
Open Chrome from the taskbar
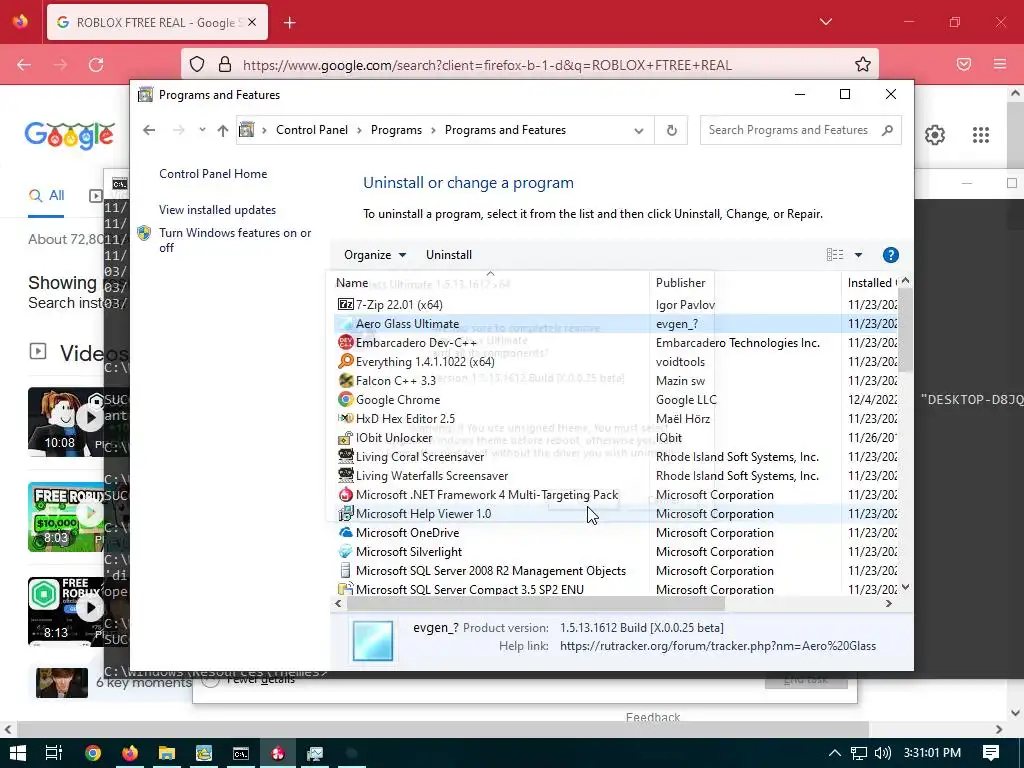[93, 753]
